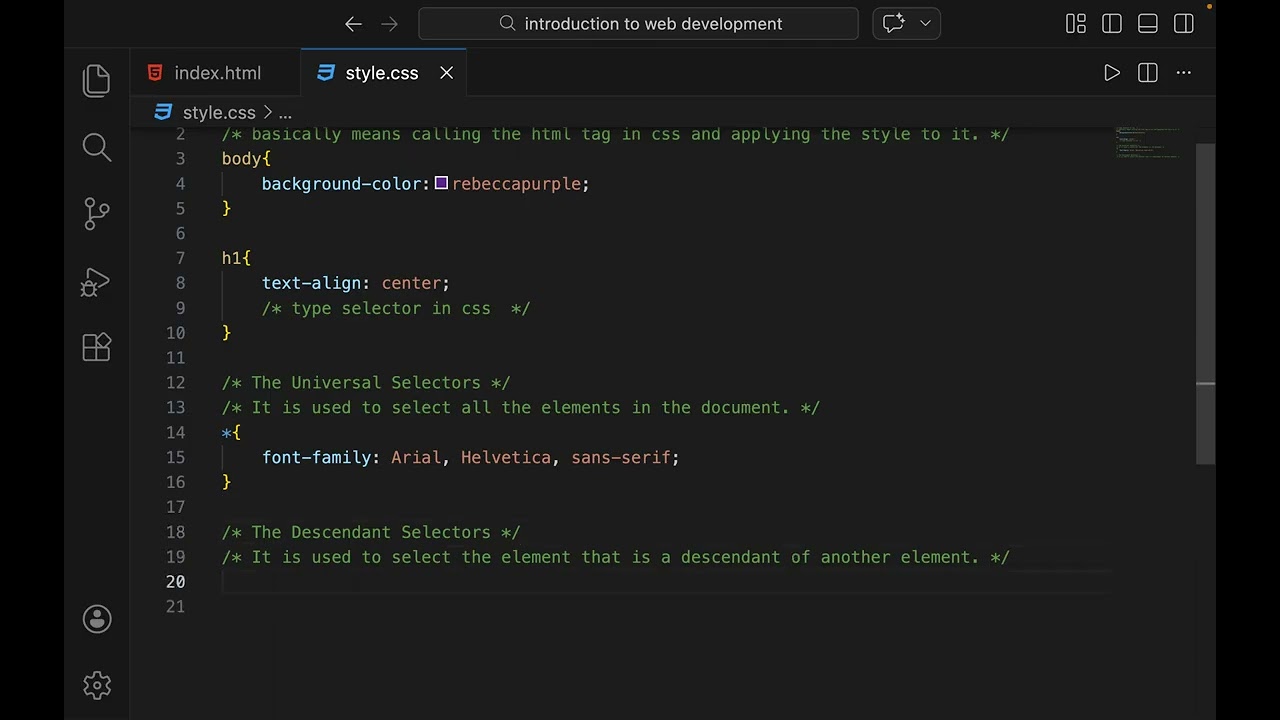This screenshot has height=720, width=1280.
Task: Toggle the bottom panel visibility
Action: coord(1147,24)
